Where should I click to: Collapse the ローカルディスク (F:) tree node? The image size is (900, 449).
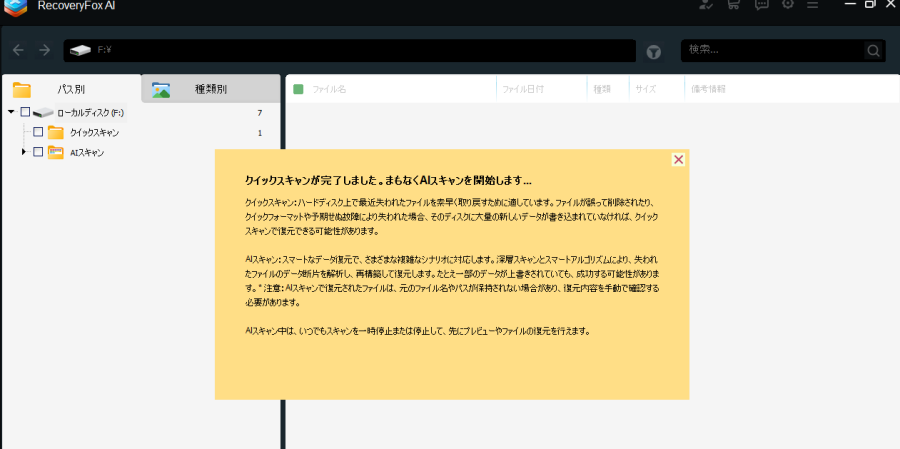[11, 112]
